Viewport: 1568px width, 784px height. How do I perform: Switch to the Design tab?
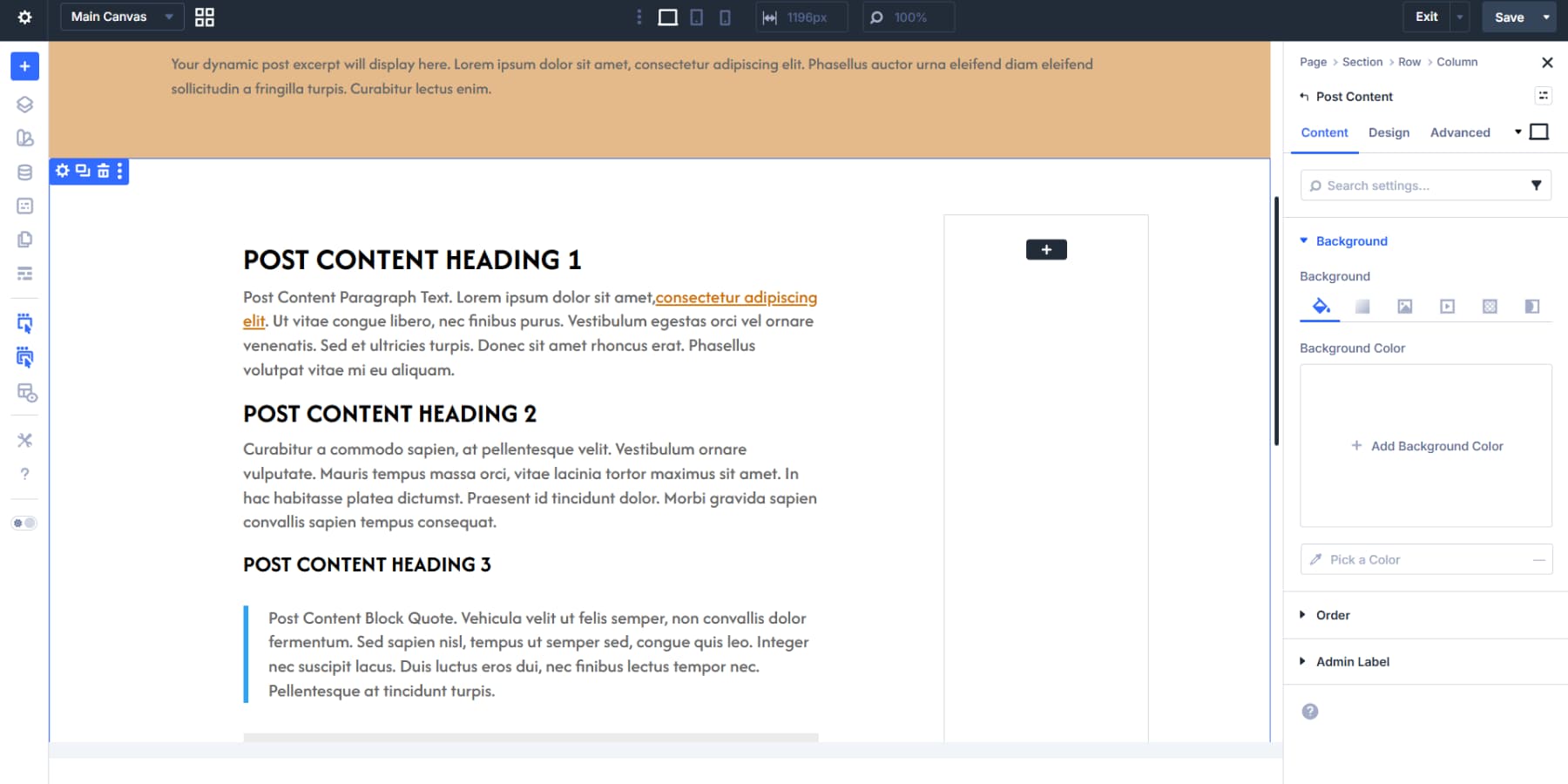(1389, 132)
